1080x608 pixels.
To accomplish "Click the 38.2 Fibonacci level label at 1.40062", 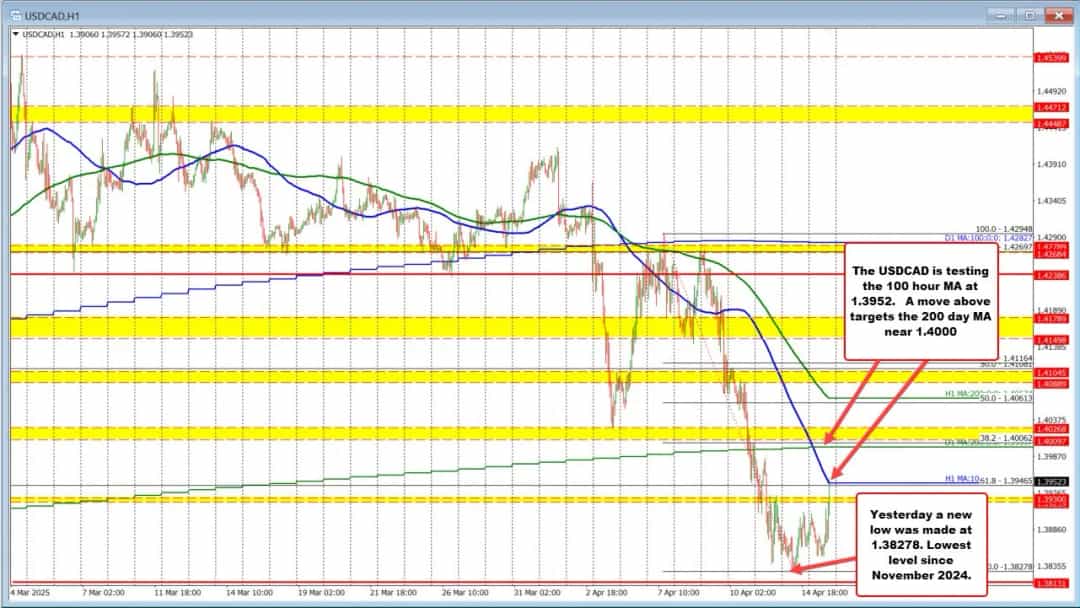I will coord(1005,439).
